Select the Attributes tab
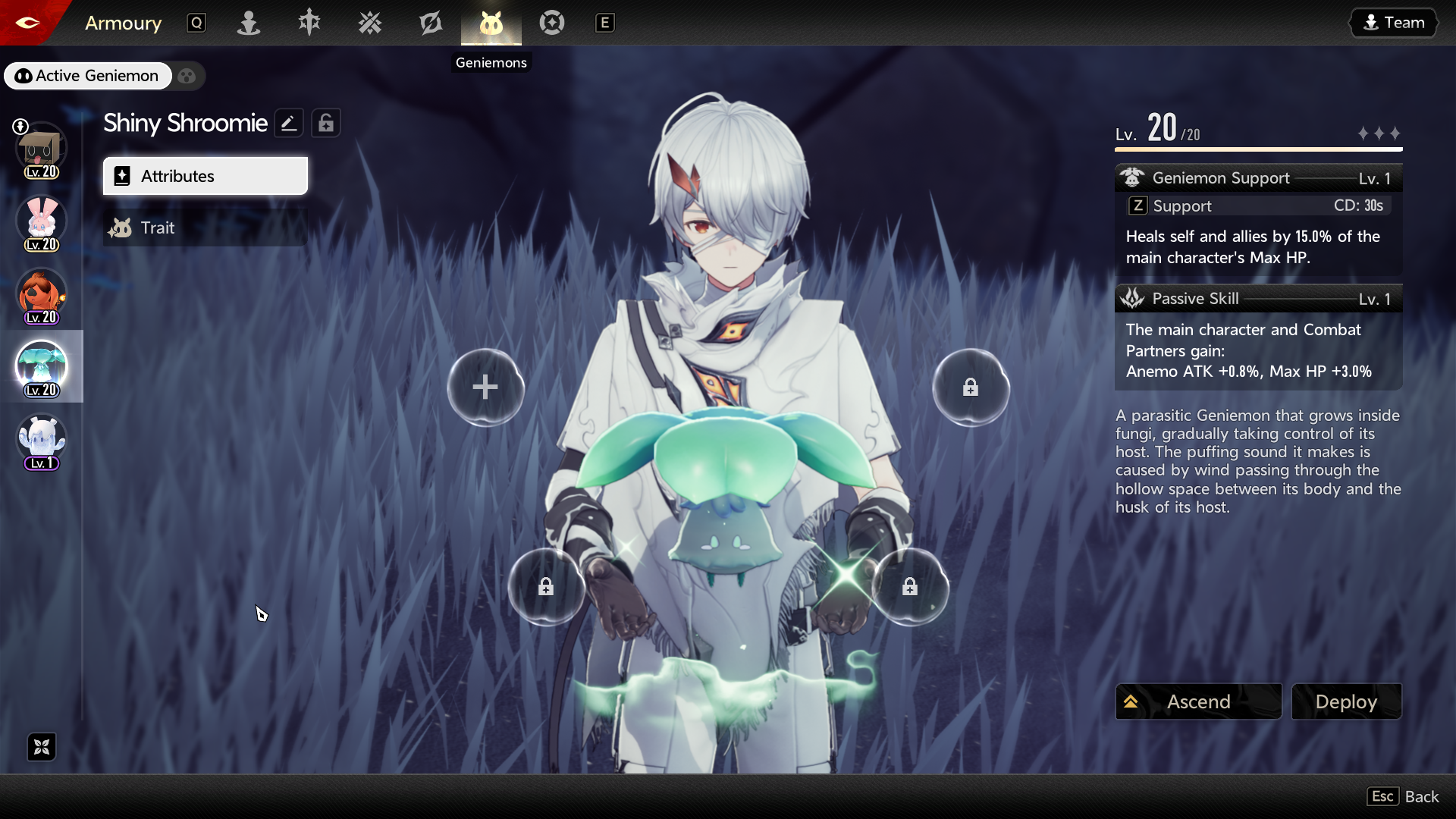 (206, 176)
